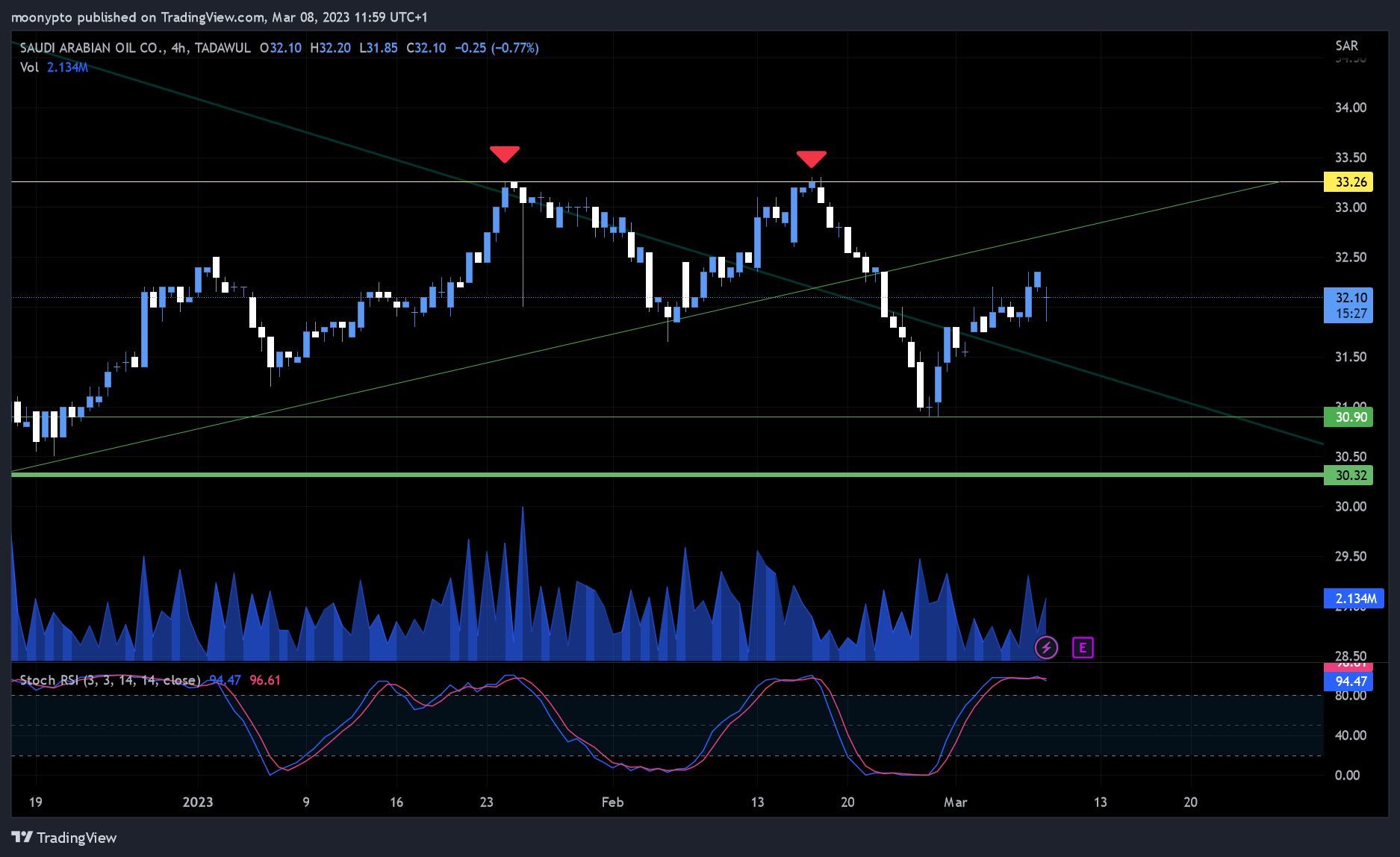This screenshot has height=857, width=1400.
Task: Click the green 30.32 price label
Action: click(1348, 476)
